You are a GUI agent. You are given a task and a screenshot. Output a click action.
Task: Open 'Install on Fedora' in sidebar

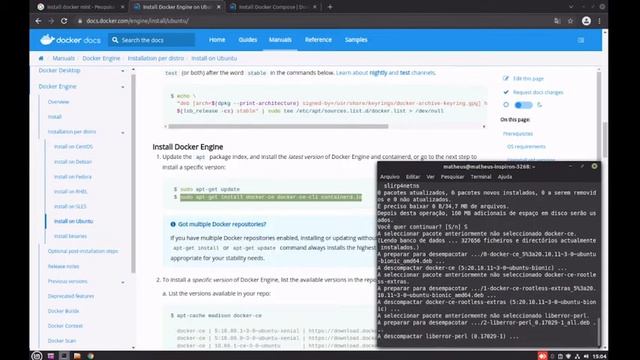coord(73,177)
